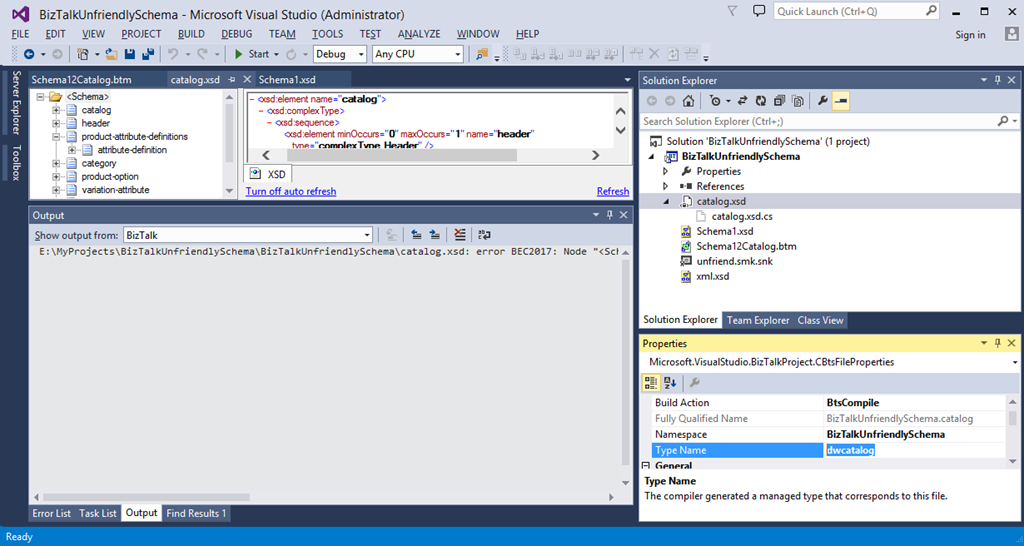Expand the catalog node in schema tree
Screen dimensions: 1024x546
[56, 110]
